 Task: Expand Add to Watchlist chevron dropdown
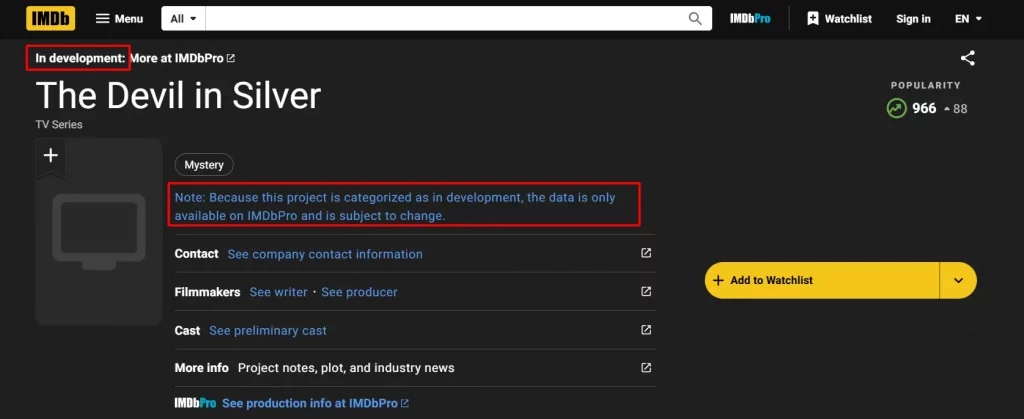pos(958,281)
